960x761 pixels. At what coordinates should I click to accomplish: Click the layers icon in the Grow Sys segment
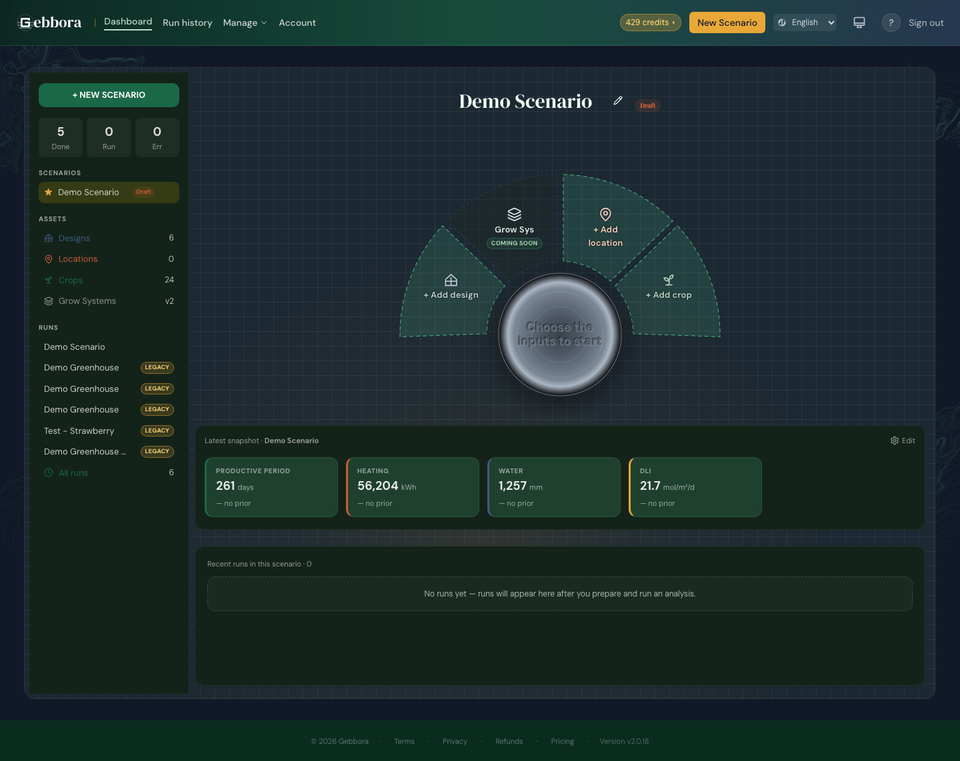[514, 214]
